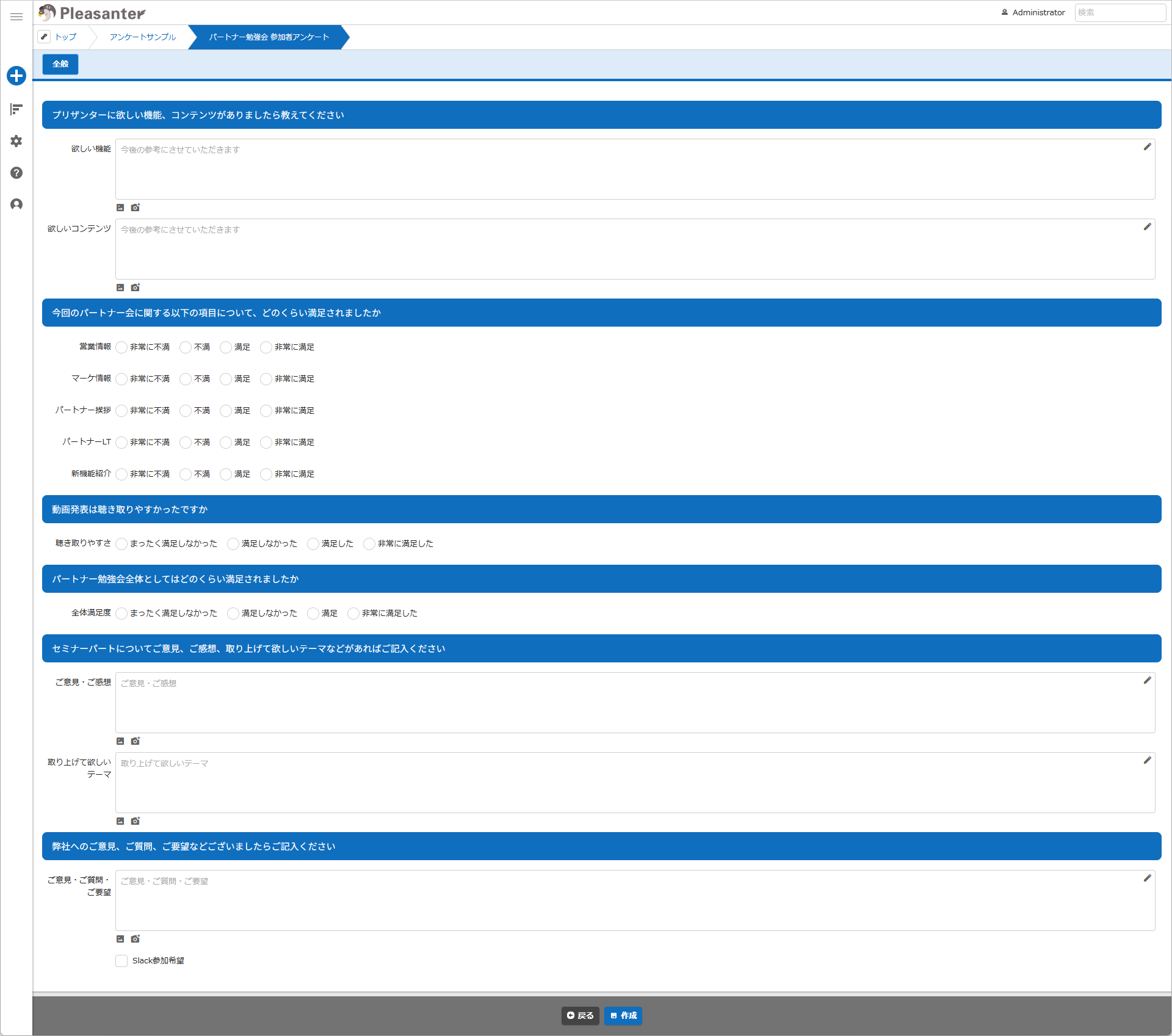Viewport: 1172px width, 1036px height.
Task: Click the camera icon under ご意見・ご質問・ご要望
Action: pyautogui.click(x=136, y=939)
